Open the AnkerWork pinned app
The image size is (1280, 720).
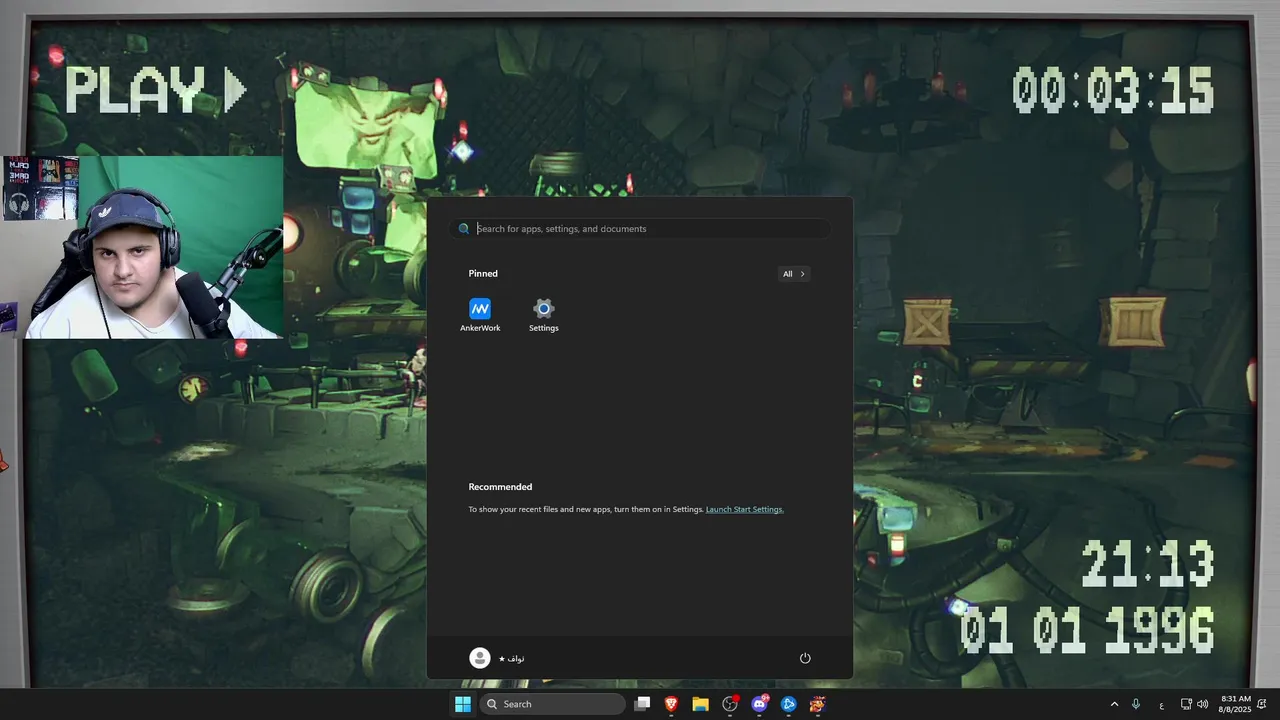[480, 314]
